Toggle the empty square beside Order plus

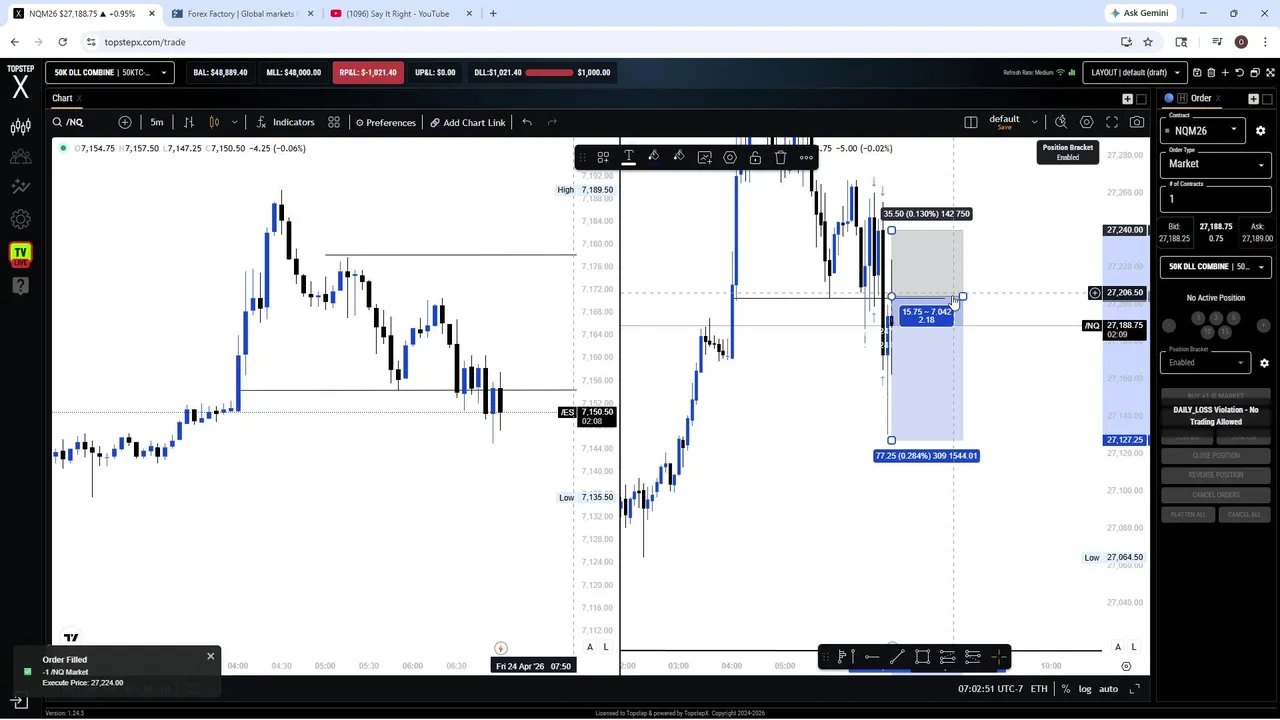1268,99
